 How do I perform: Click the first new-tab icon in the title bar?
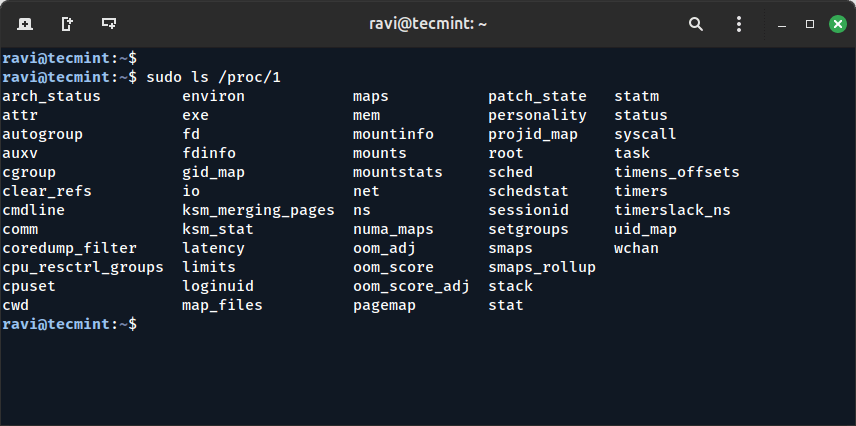(x=24, y=23)
